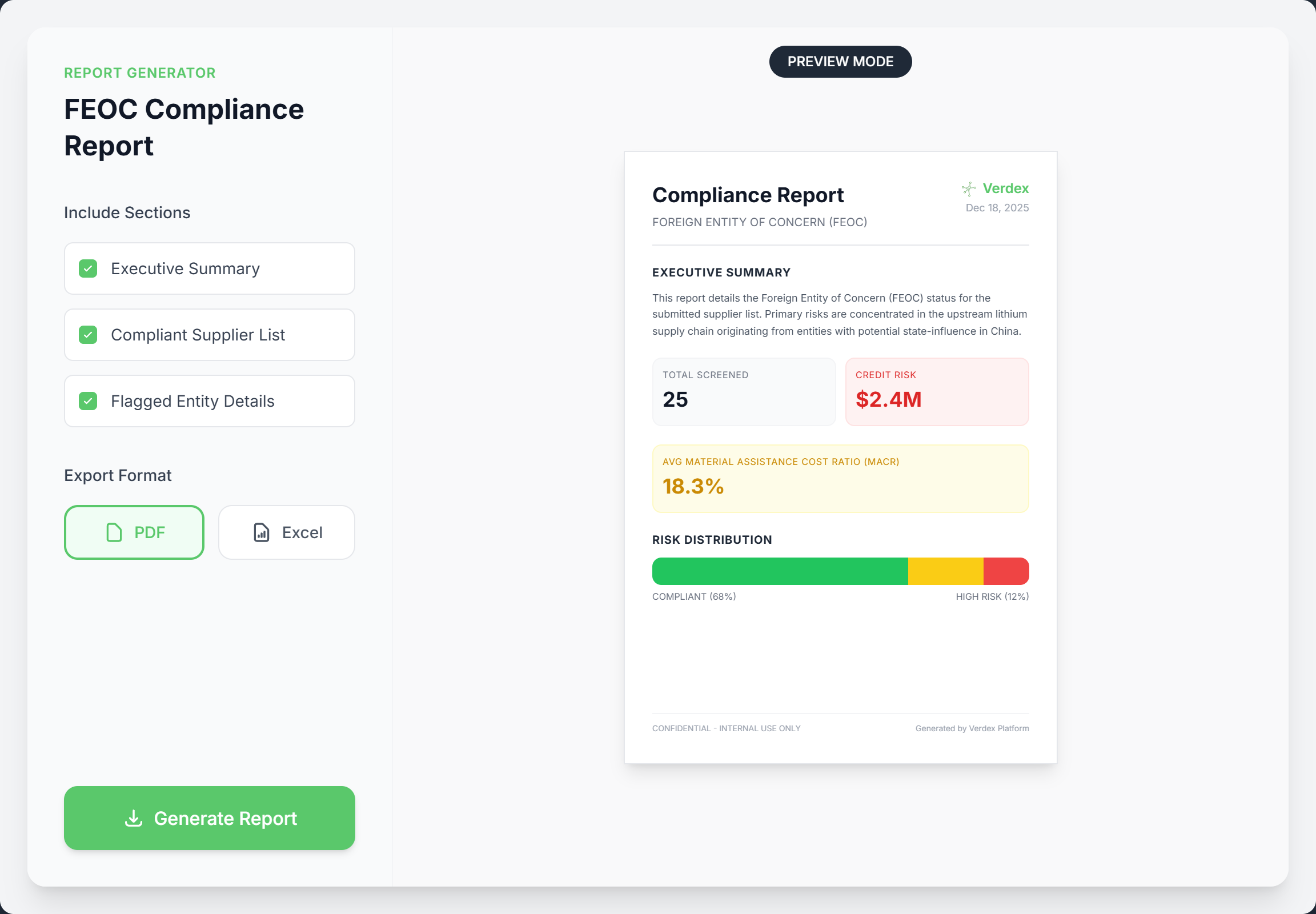Click the Compliance Report title in preview
Image resolution: width=1316 pixels, height=914 pixels.
748,195
